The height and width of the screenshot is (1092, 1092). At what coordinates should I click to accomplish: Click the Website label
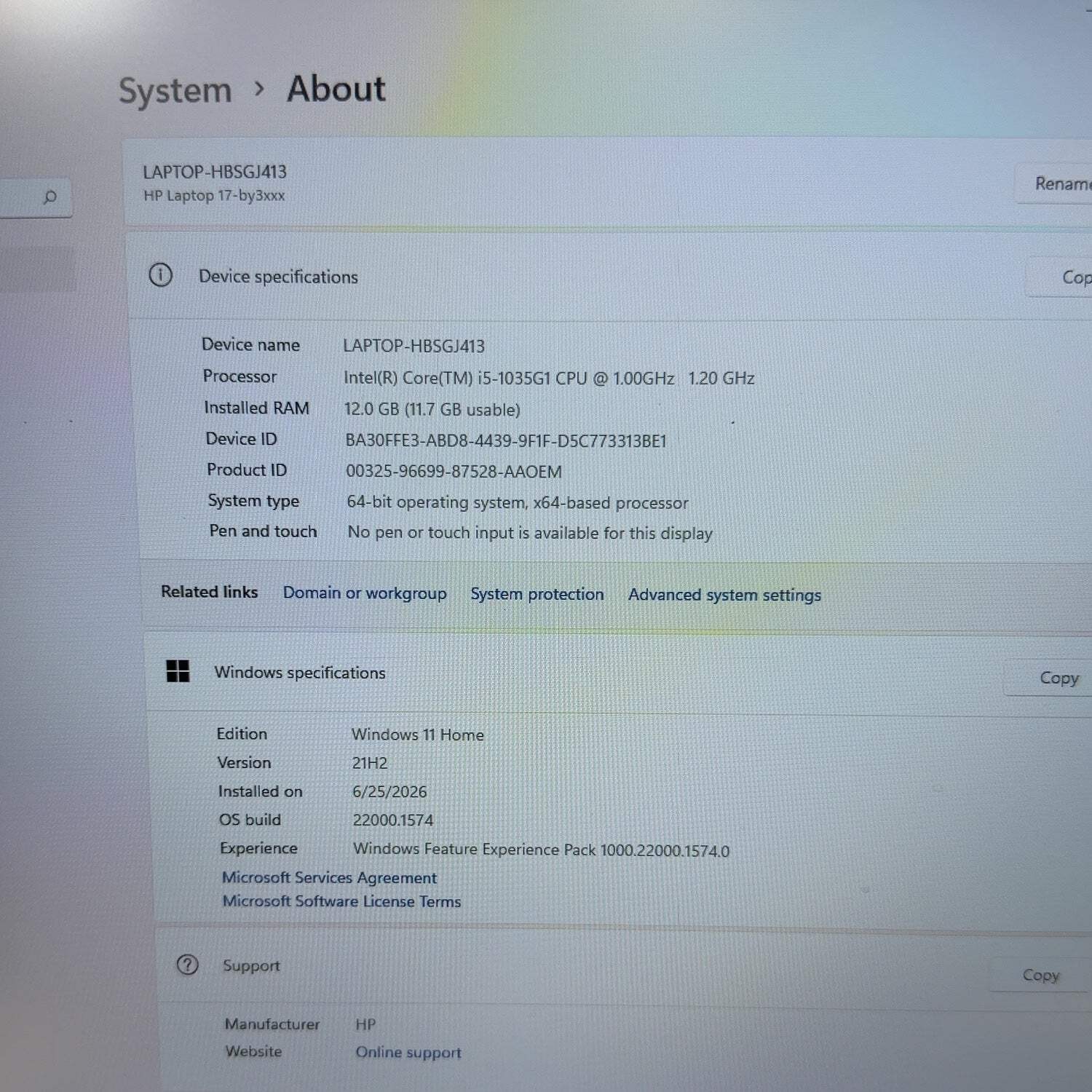253,1051
